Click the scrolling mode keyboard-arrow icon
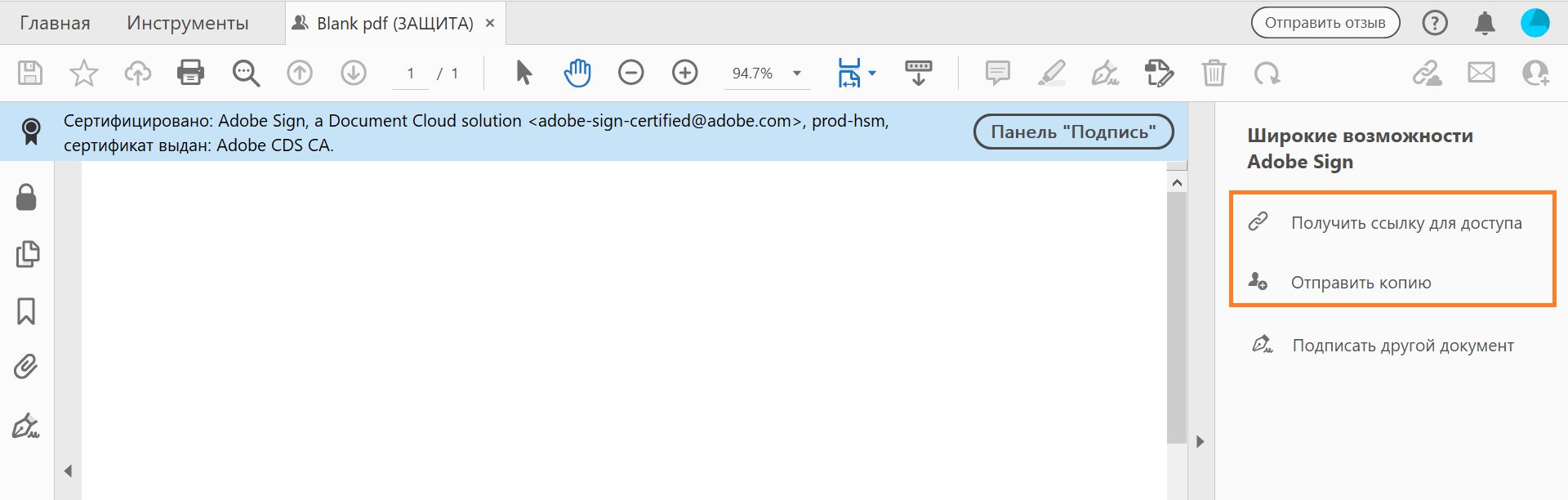 point(919,72)
